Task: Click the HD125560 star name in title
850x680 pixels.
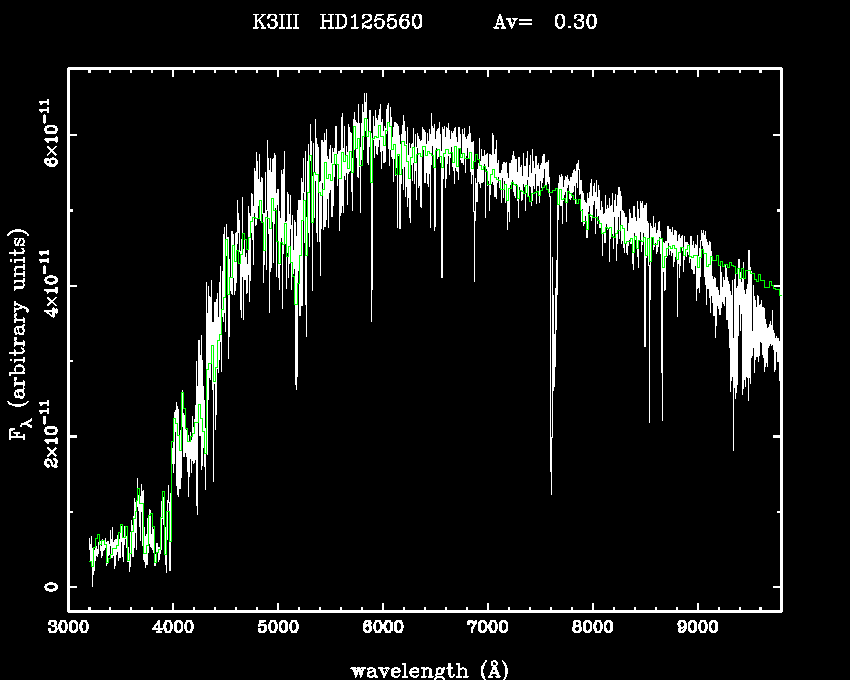Action: [371, 22]
